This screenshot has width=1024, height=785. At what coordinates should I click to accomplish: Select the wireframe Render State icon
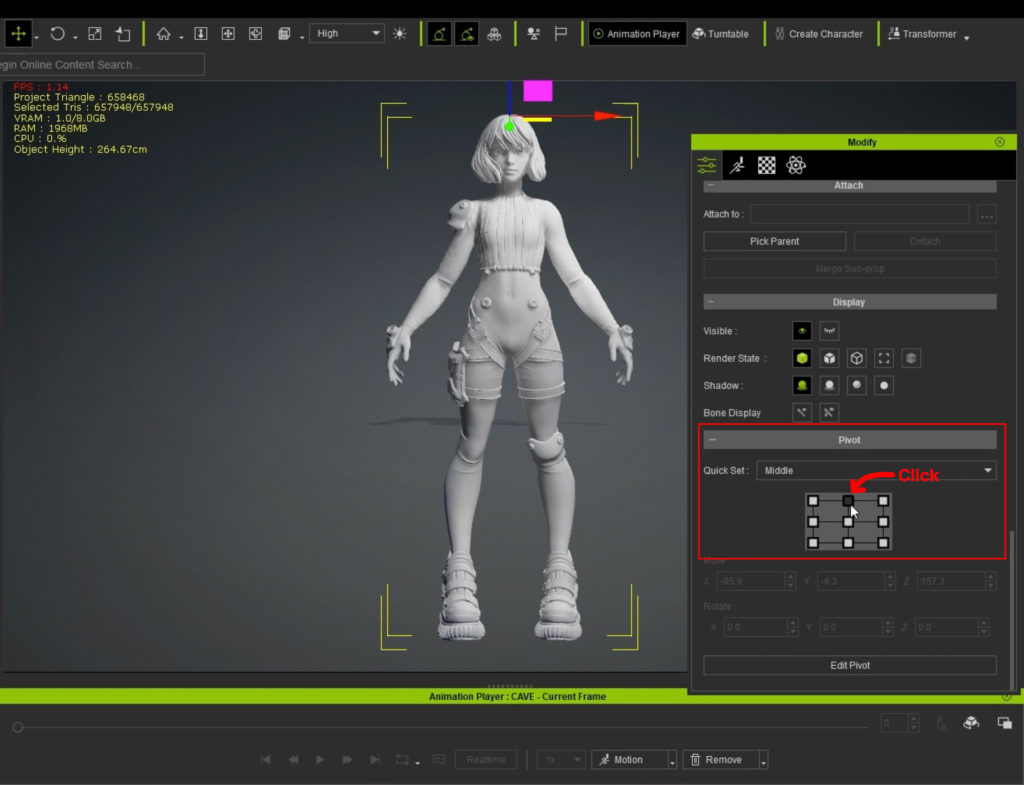856,358
